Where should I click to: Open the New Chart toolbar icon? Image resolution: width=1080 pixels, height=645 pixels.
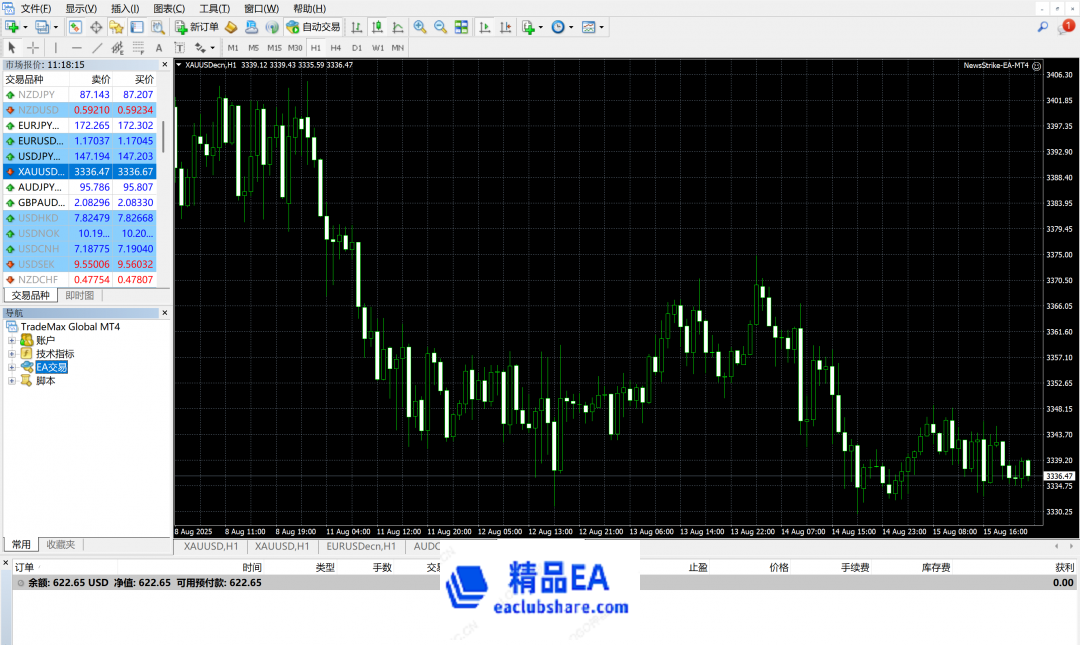12,27
